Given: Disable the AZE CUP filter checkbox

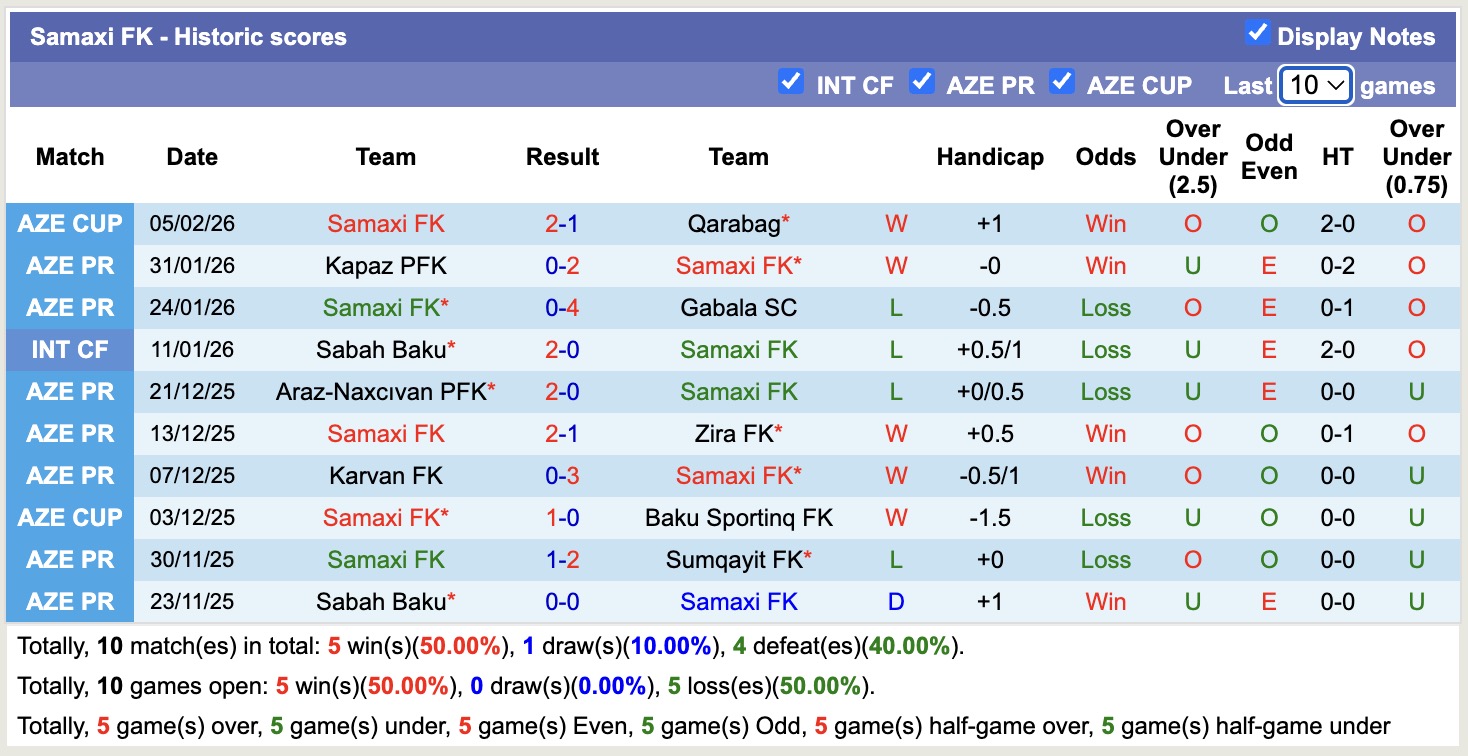Looking at the screenshot, I should [1061, 82].
